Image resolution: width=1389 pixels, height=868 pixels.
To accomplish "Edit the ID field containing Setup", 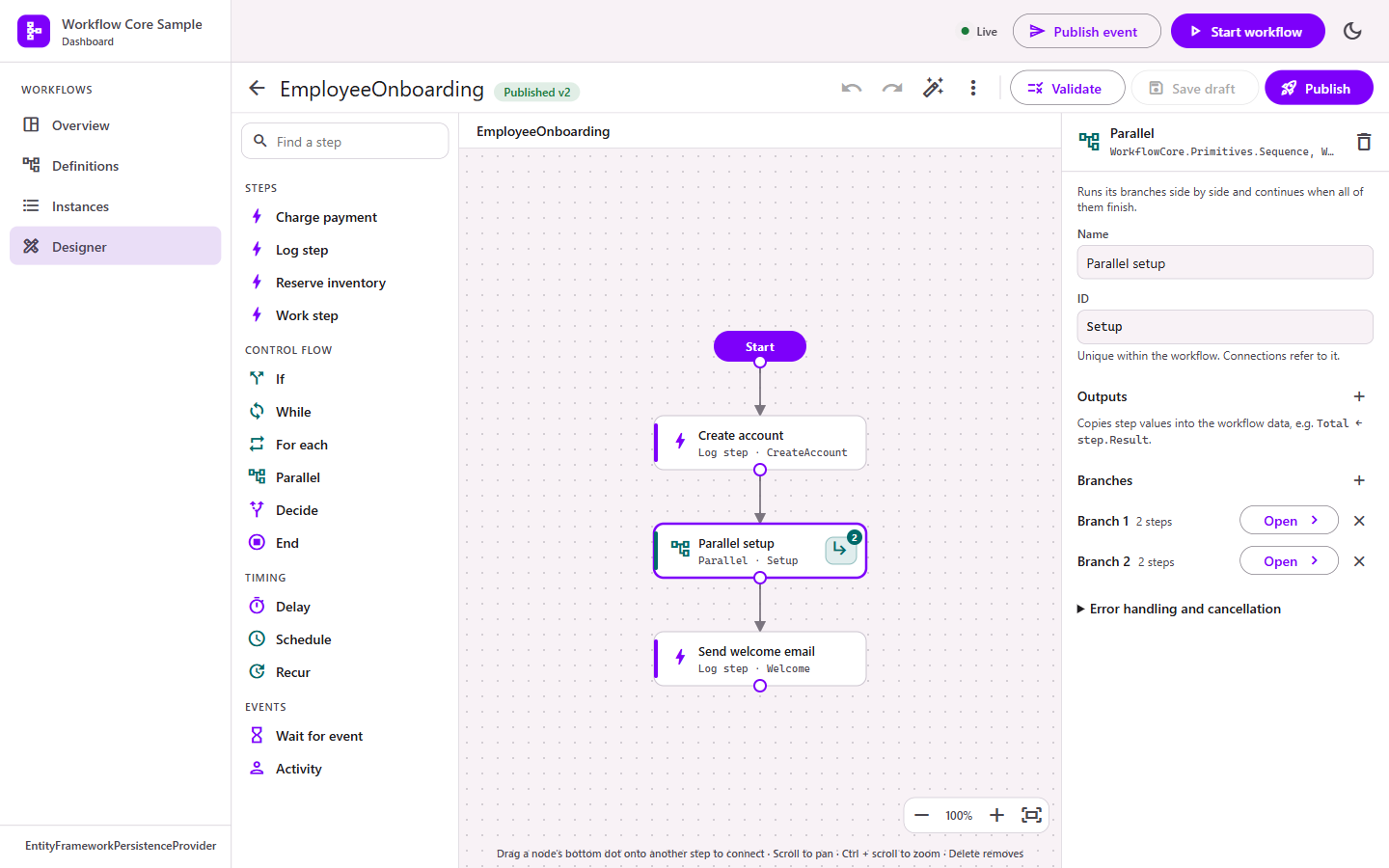I will tap(1225, 327).
